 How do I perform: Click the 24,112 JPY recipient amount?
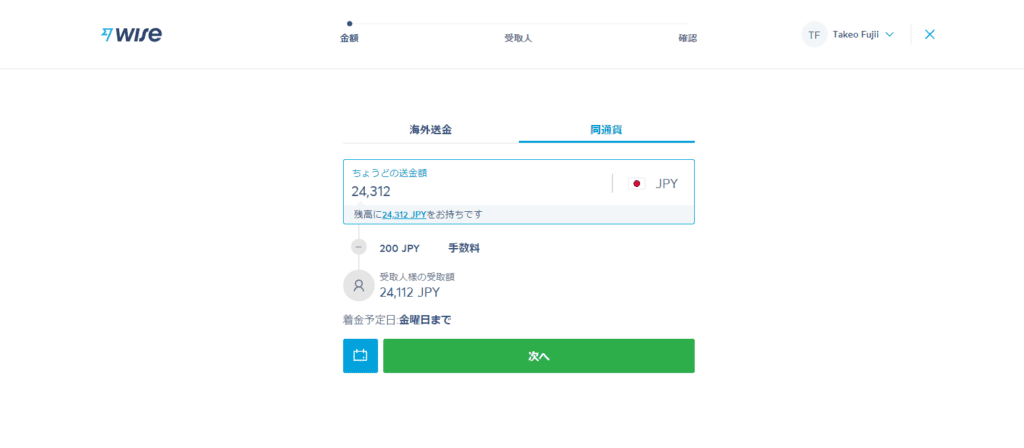[410, 292]
